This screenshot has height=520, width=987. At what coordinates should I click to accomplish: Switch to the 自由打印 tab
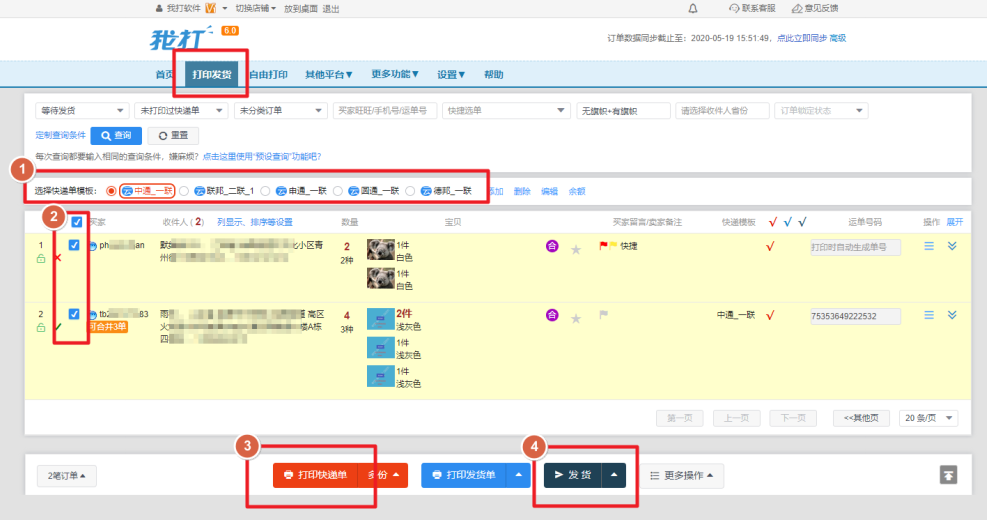[x=269, y=74]
